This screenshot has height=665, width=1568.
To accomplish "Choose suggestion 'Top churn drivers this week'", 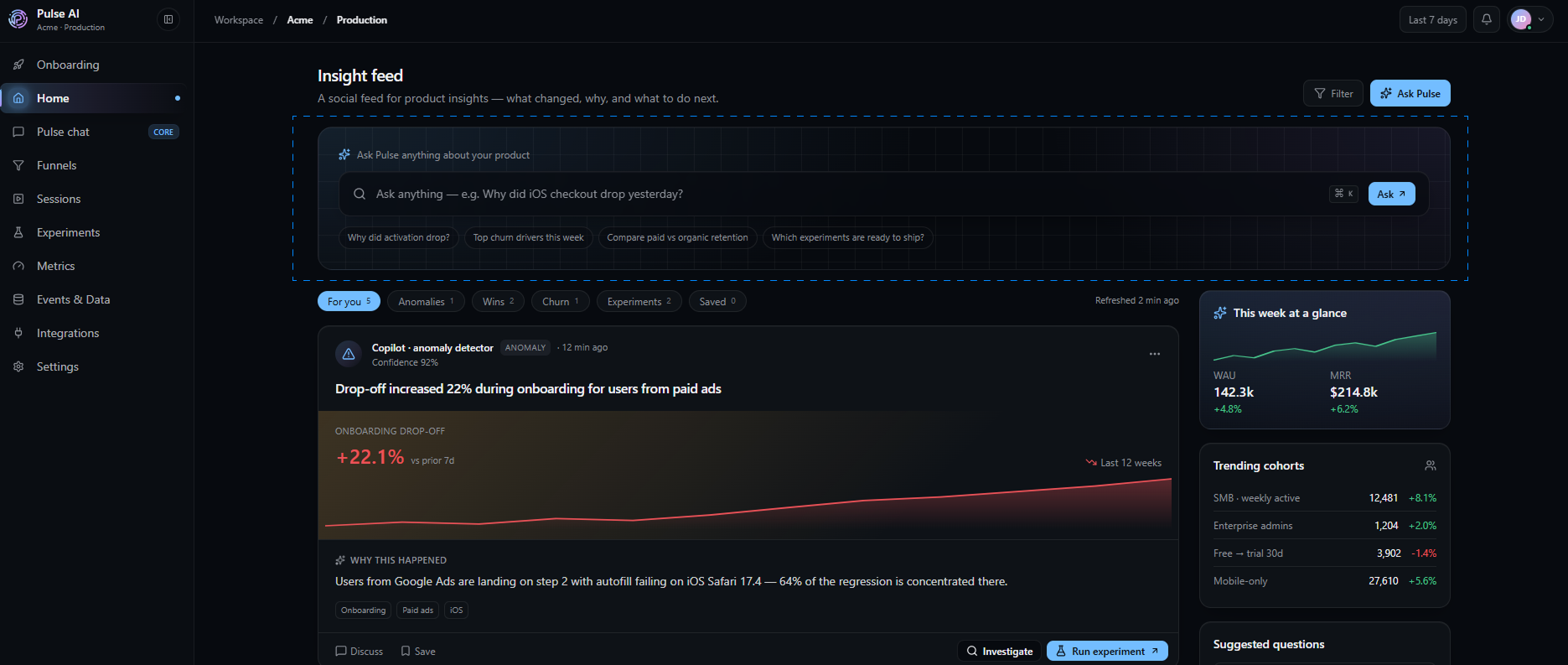I will coord(529,237).
